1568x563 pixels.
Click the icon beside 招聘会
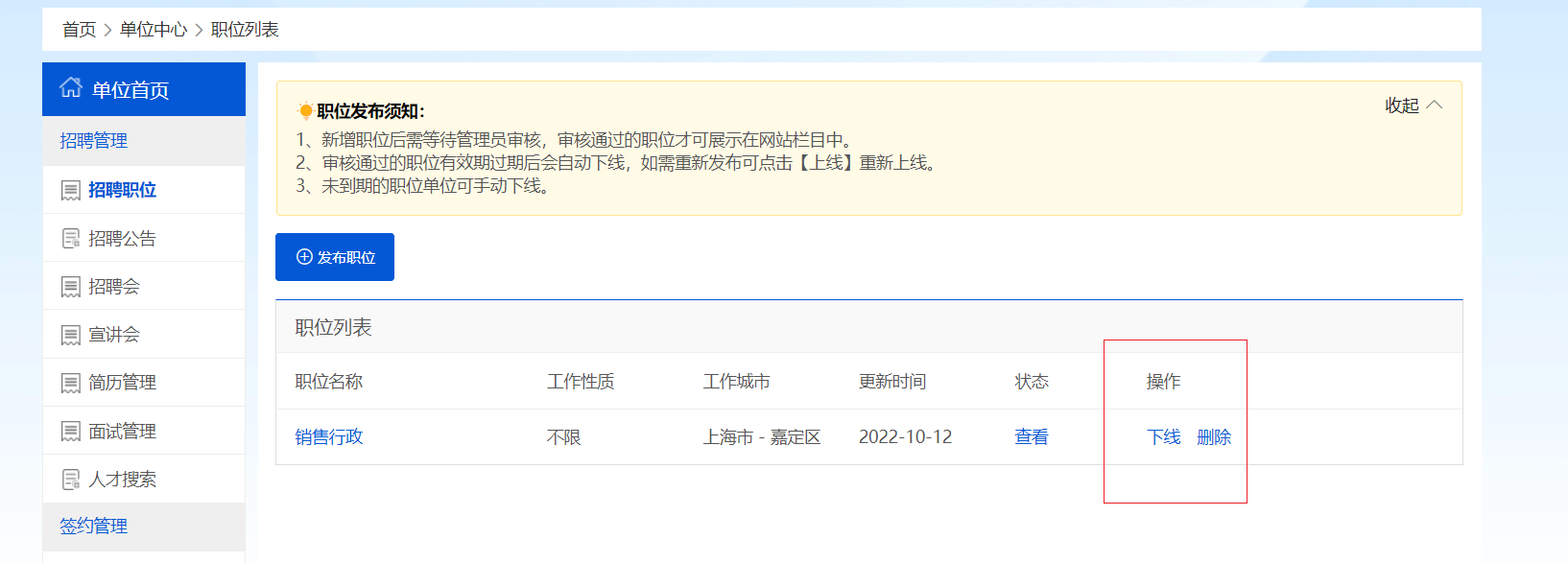pyautogui.click(x=71, y=287)
